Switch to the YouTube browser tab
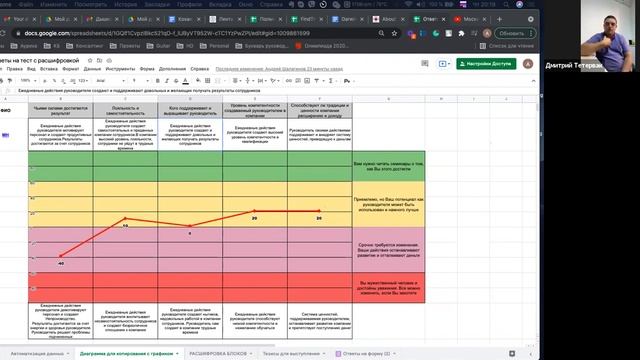Viewport: 640px width, 360px height. (x=469, y=19)
